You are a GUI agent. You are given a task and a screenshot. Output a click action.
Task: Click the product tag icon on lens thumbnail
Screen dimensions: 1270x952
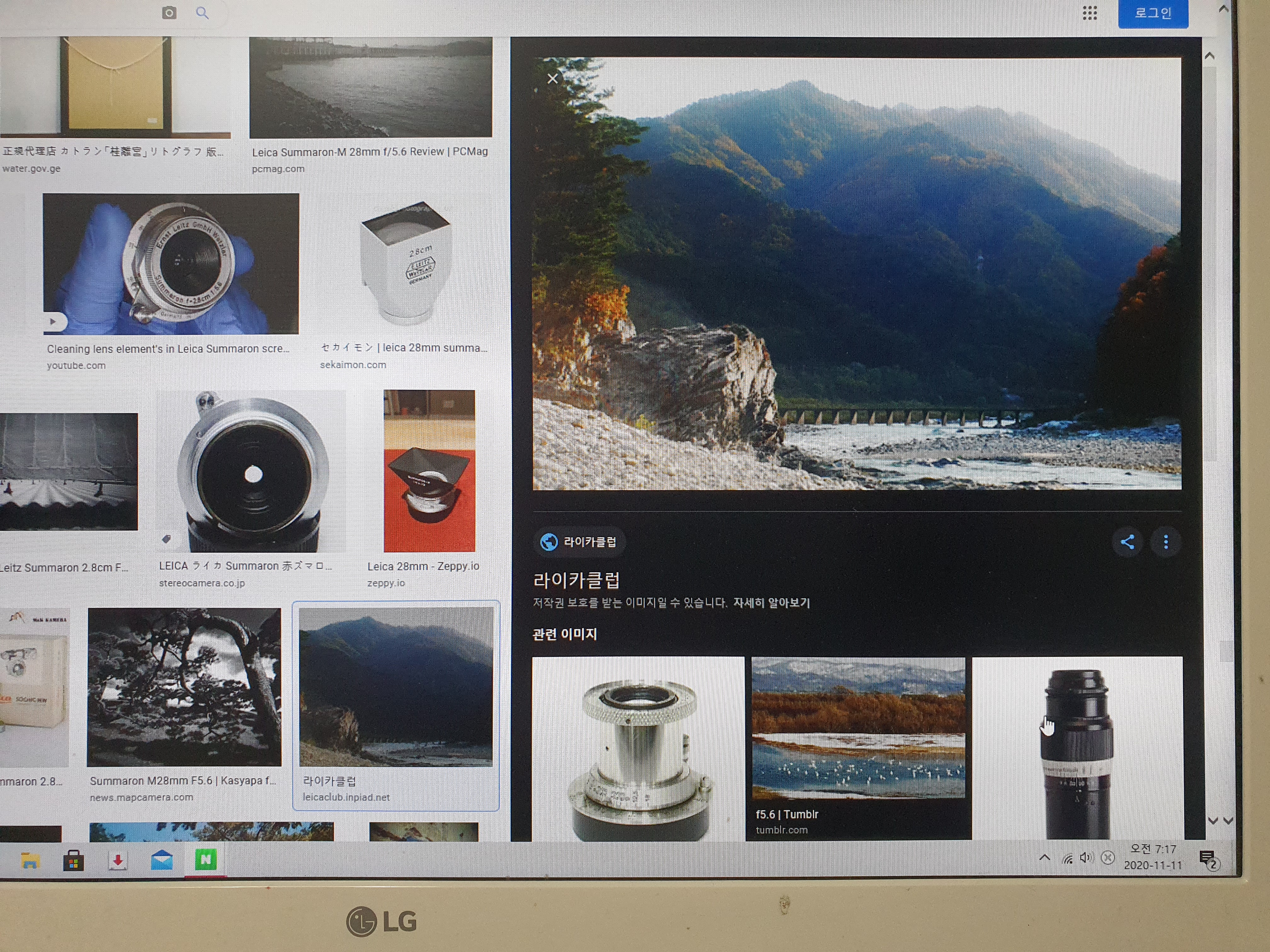[x=167, y=539]
